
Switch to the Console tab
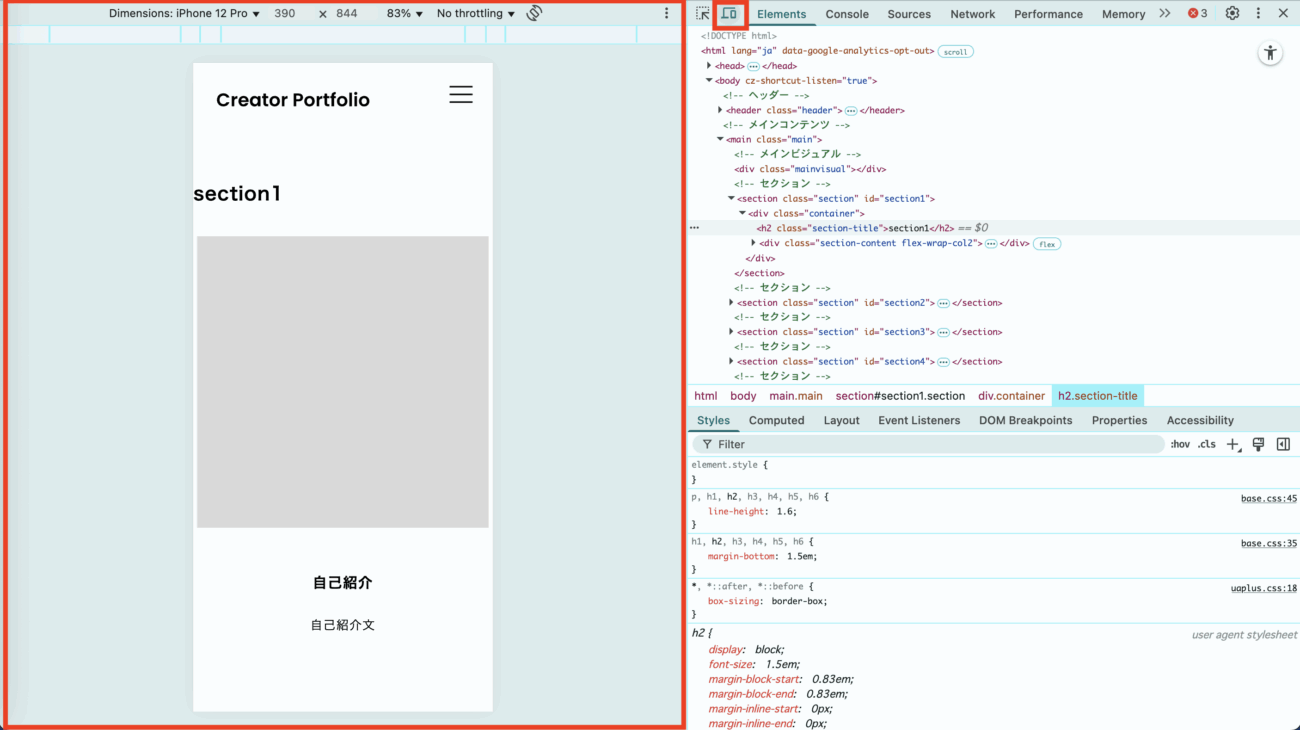[846, 14]
